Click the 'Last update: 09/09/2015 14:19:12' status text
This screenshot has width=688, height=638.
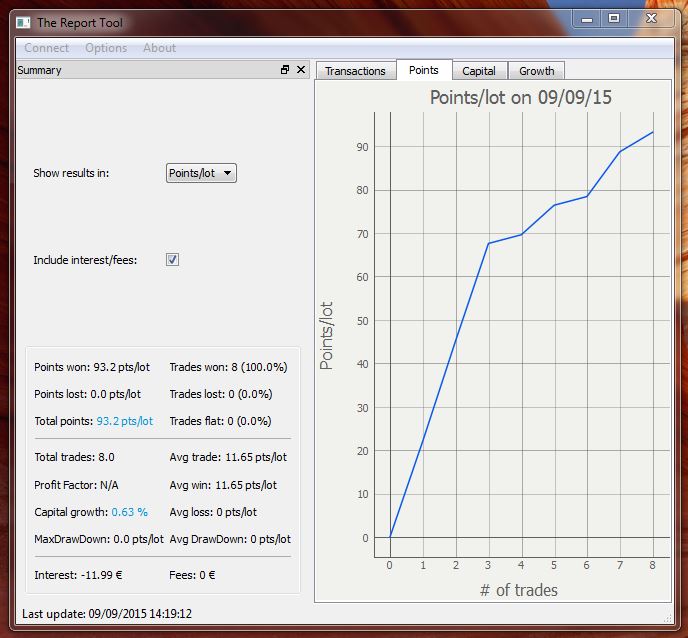point(107,614)
